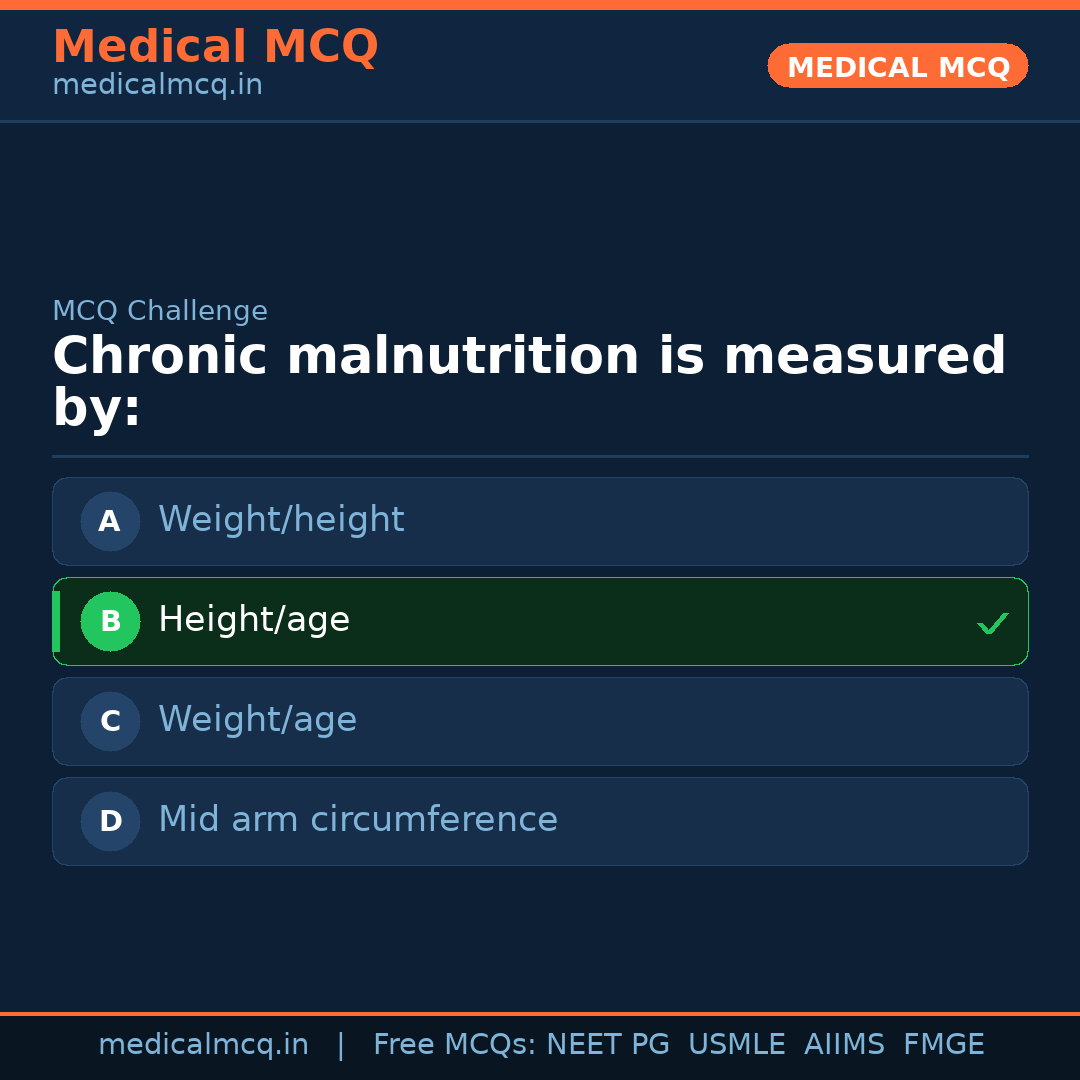Open the medicalmcq.in link in the footer
This screenshot has height=1080, width=1080.
pos(203,1045)
